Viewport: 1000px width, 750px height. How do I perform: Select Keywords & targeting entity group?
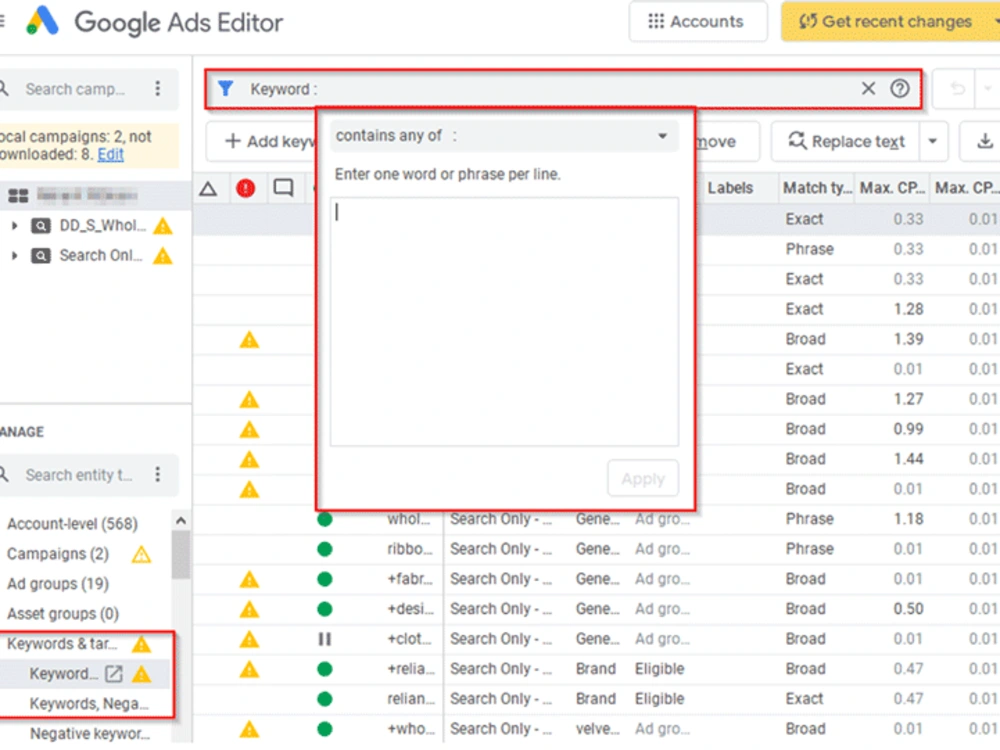click(x=62, y=644)
